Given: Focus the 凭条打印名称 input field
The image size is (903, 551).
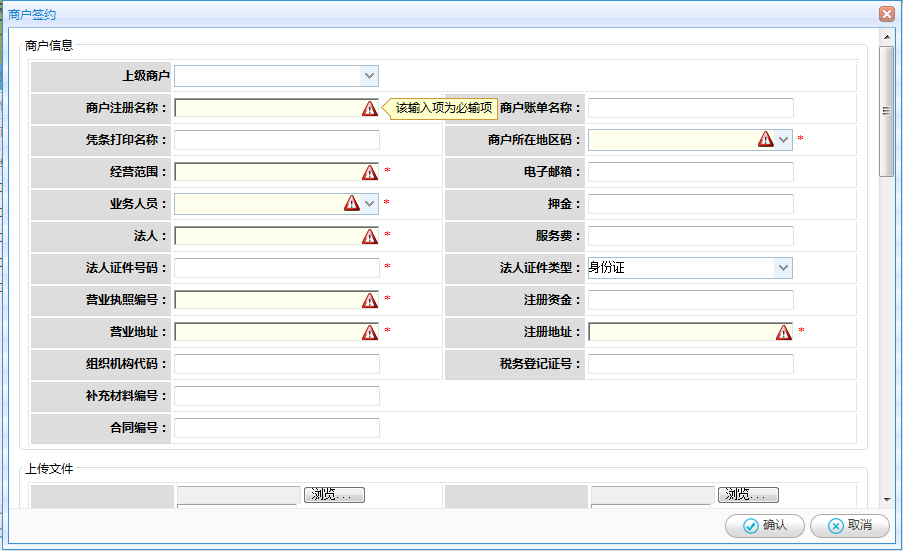Looking at the screenshot, I should 277,140.
